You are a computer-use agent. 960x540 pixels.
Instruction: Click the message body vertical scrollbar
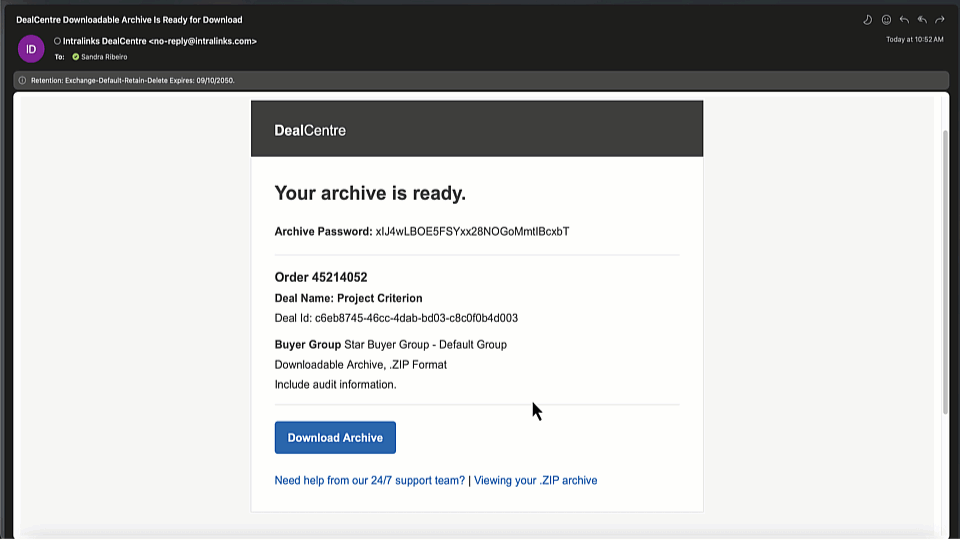click(945, 271)
